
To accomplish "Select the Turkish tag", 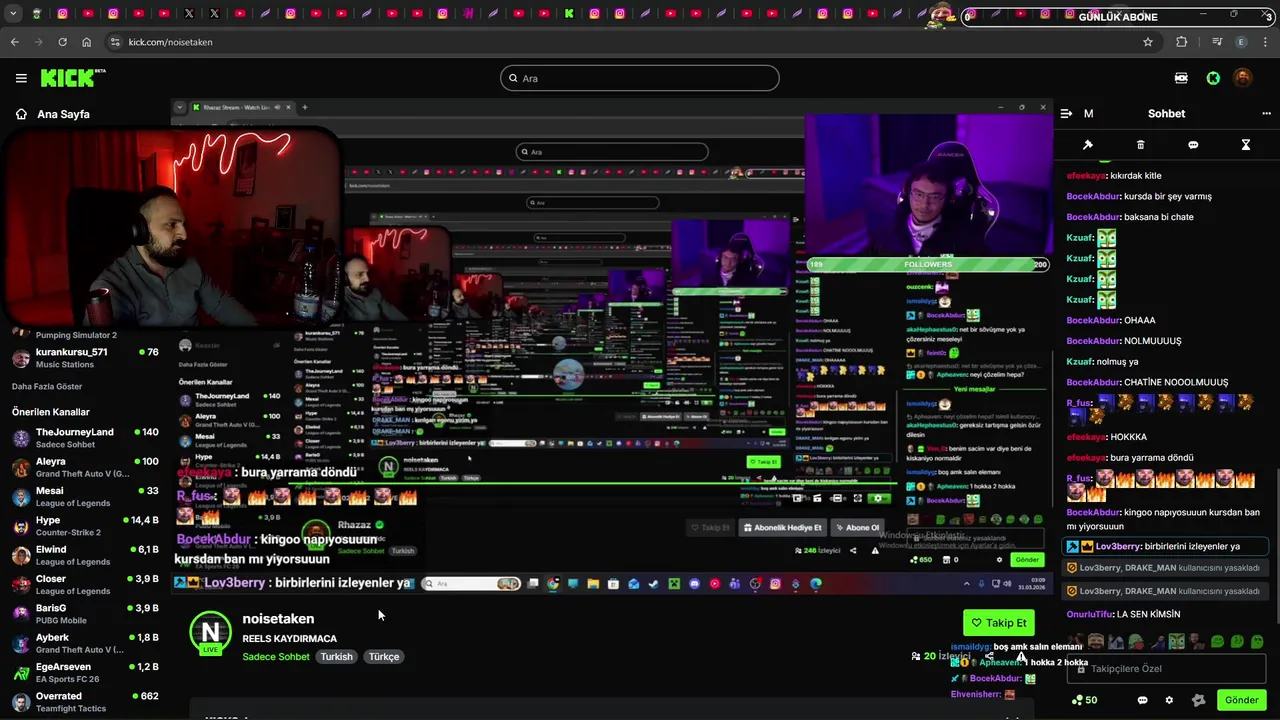I will [x=336, y=657].
